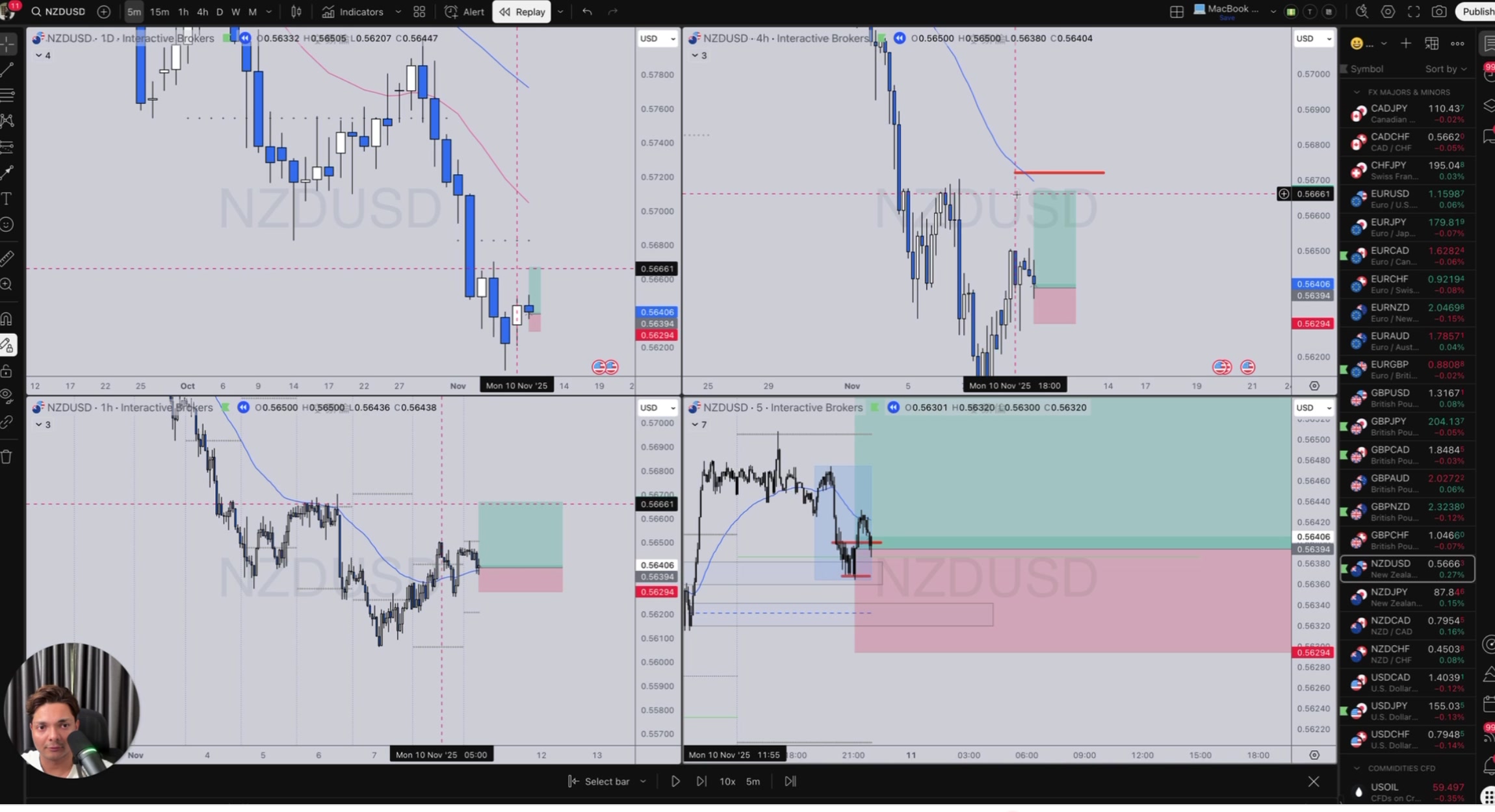
Task: Open the indicator templates grid icon
Action: pyautogui.click(x=419, y=12)
